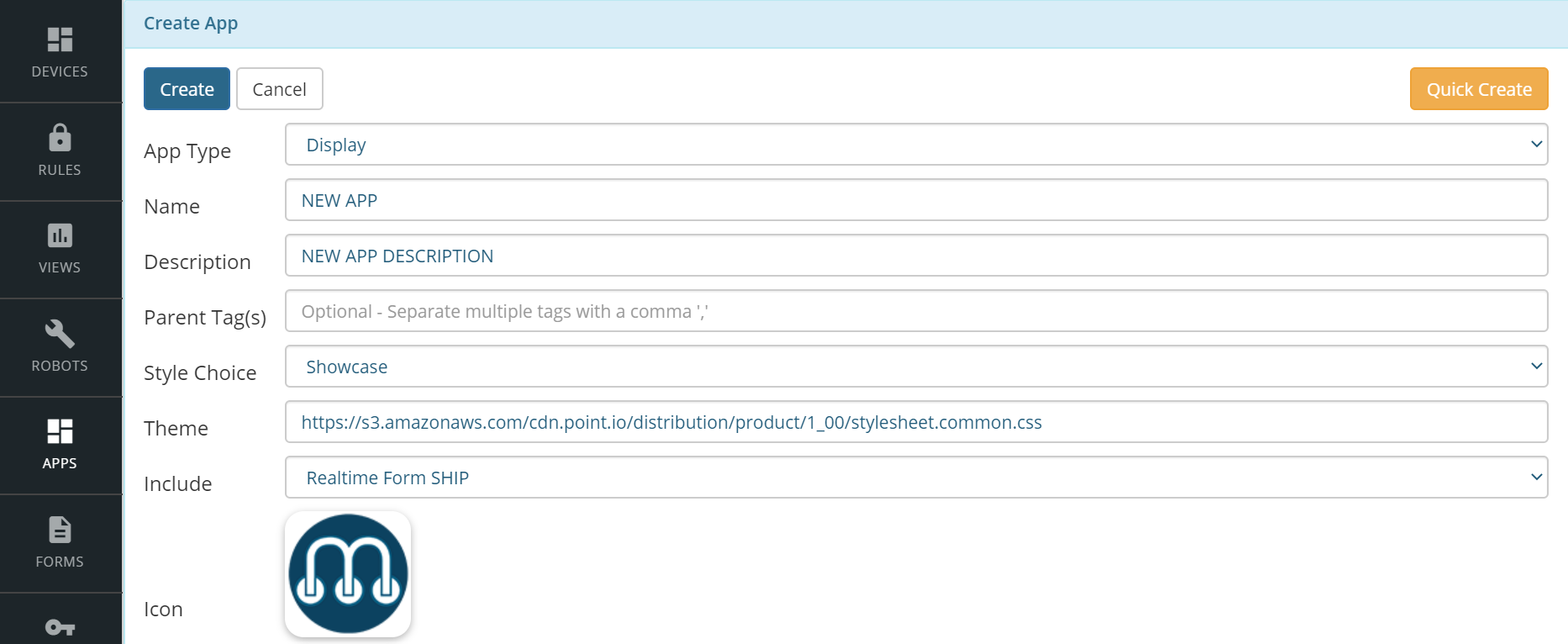
Task: Focus the Description text field
Action: pyautogui.click(x=916, y=256)
